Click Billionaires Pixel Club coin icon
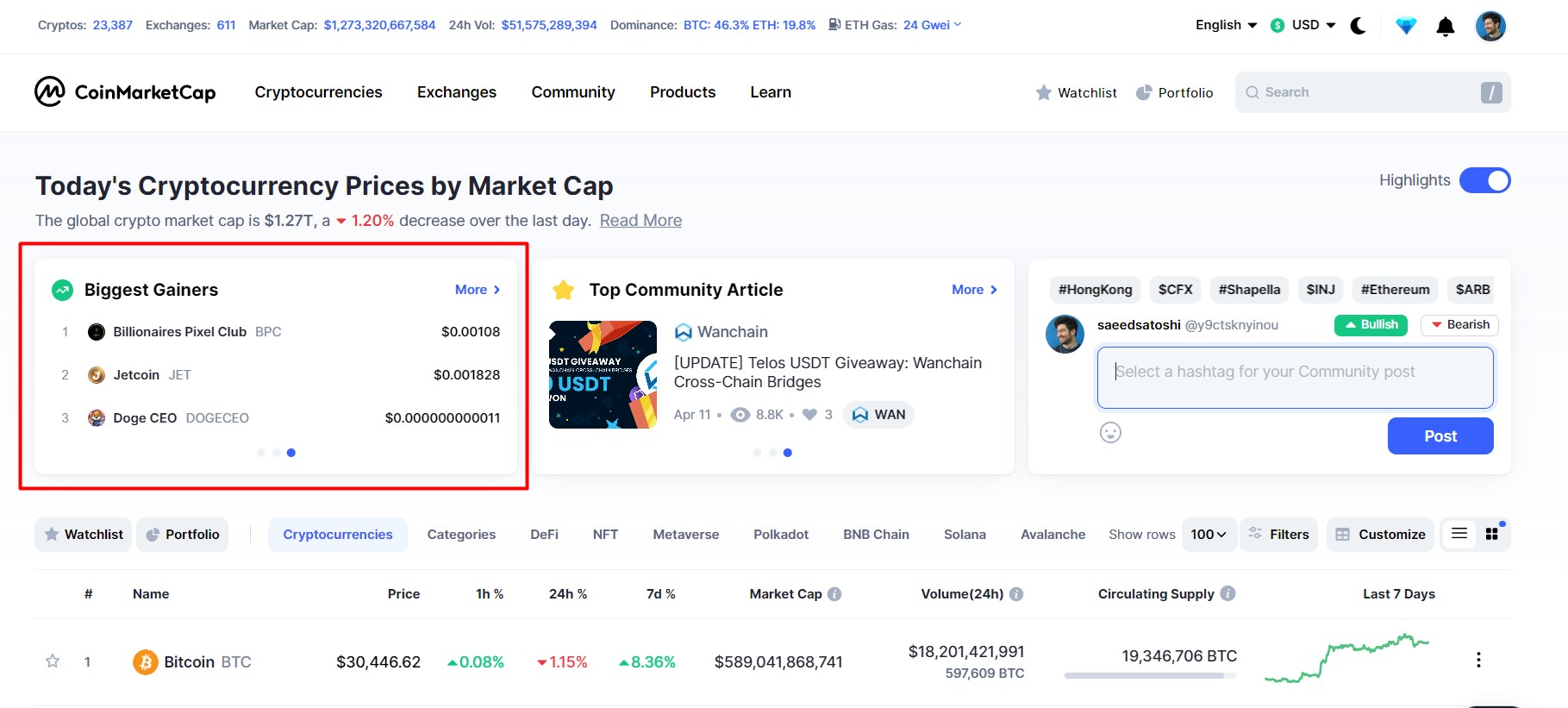 (97, 332)
